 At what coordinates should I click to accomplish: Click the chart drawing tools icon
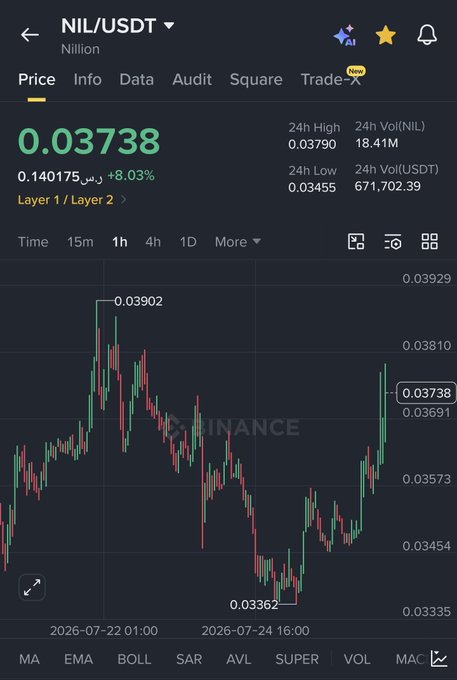pos(356,242)
